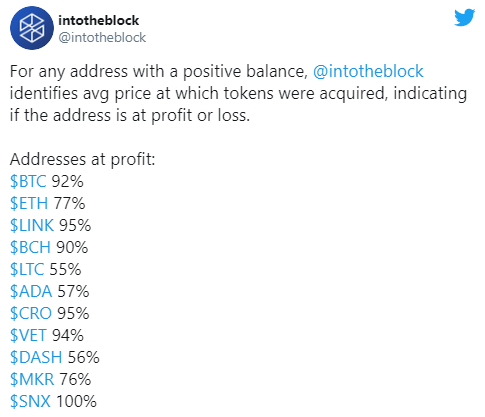
Task: Open the intotheblock display name
Action: [98, 20]
